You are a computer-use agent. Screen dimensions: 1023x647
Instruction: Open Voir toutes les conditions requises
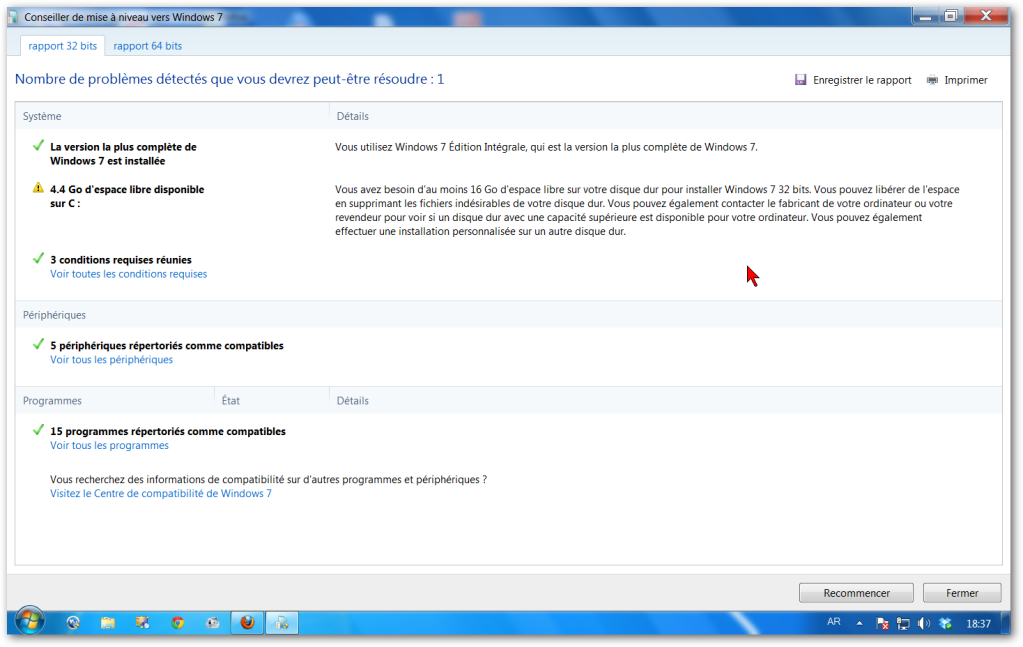pyautogui.click(x=129, y=274)
